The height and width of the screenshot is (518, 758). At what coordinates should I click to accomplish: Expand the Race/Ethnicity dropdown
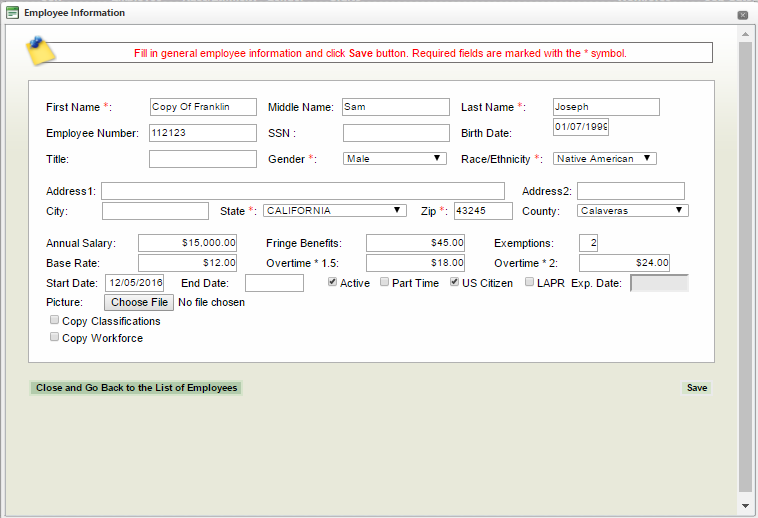605,158
